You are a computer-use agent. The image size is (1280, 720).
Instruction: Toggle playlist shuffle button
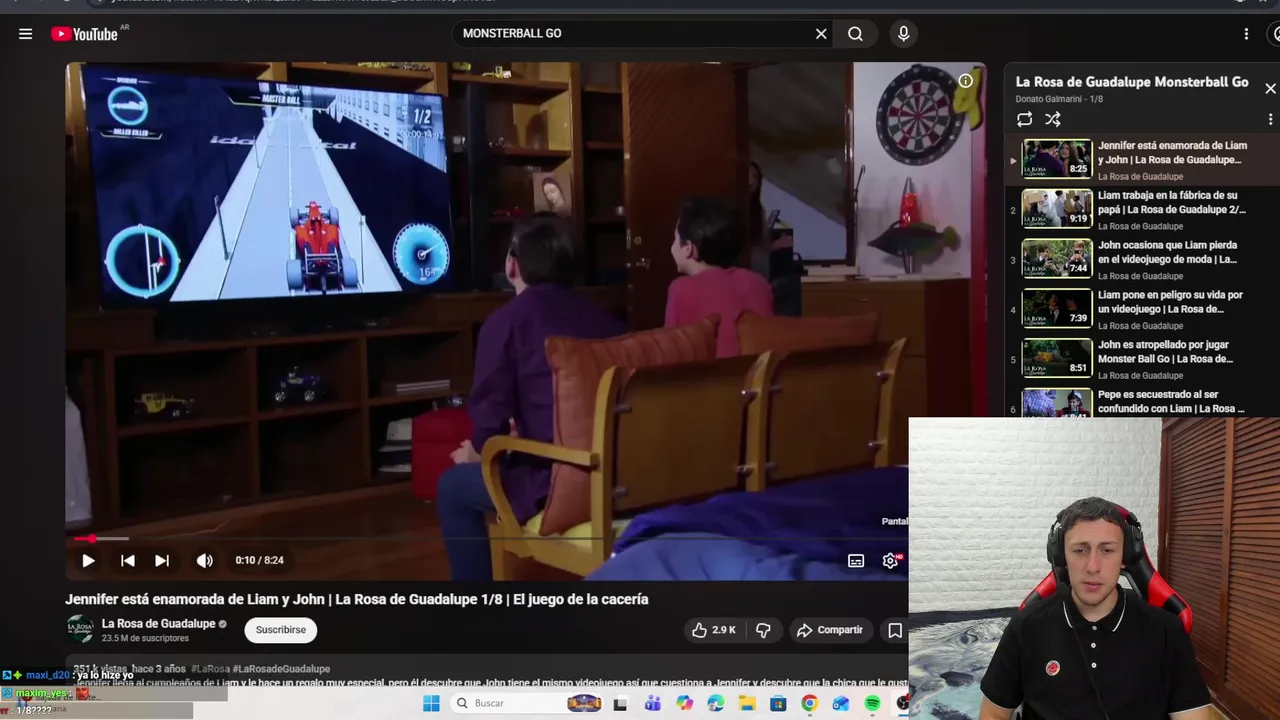pos(1053,119)
